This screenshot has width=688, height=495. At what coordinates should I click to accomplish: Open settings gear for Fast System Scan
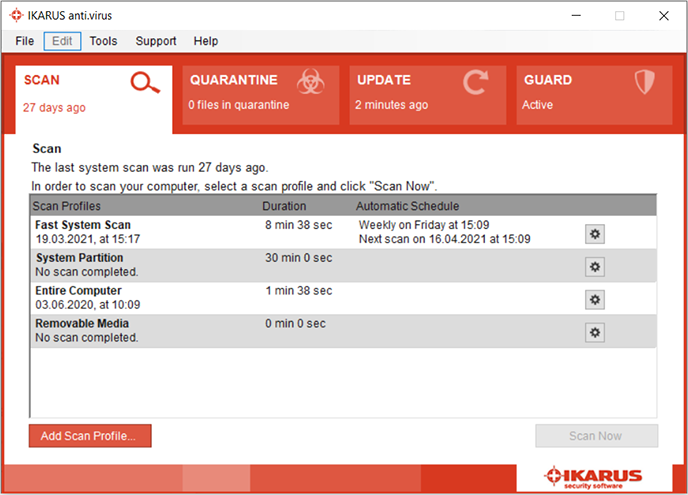595,234
